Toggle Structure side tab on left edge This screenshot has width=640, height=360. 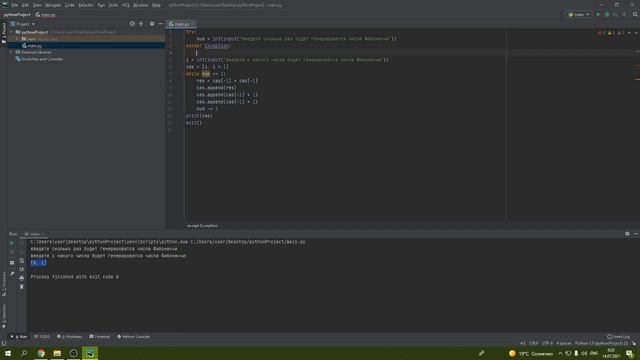(4, 284)
